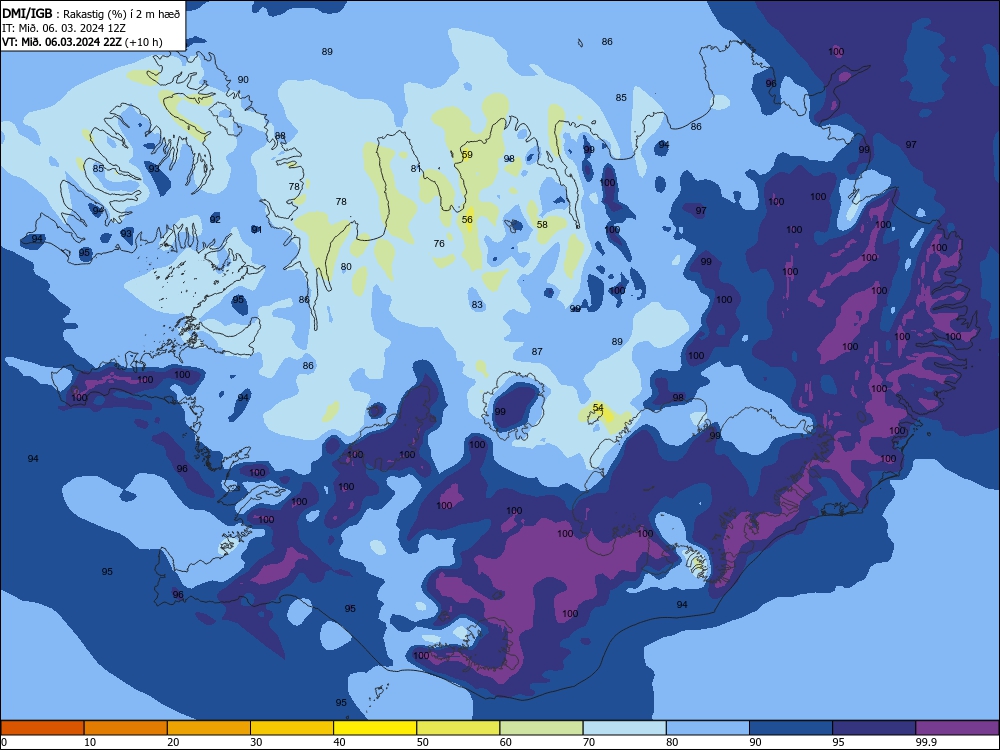Pick the 30–40 golden yellow legend swatch
Image resolution: width=1000 pixels, height=750 pixels.
click(292, 728)
